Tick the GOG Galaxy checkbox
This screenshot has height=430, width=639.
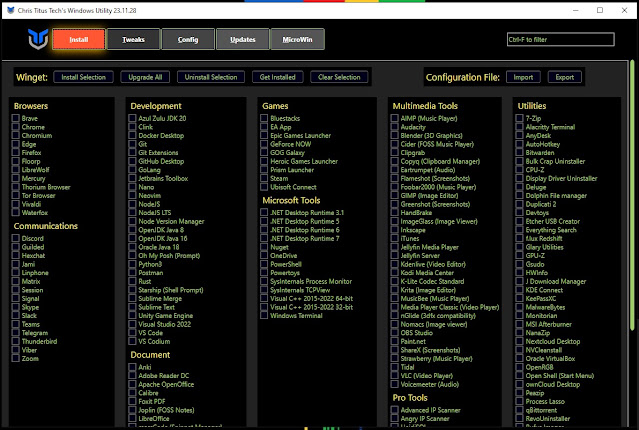[264, 152]
